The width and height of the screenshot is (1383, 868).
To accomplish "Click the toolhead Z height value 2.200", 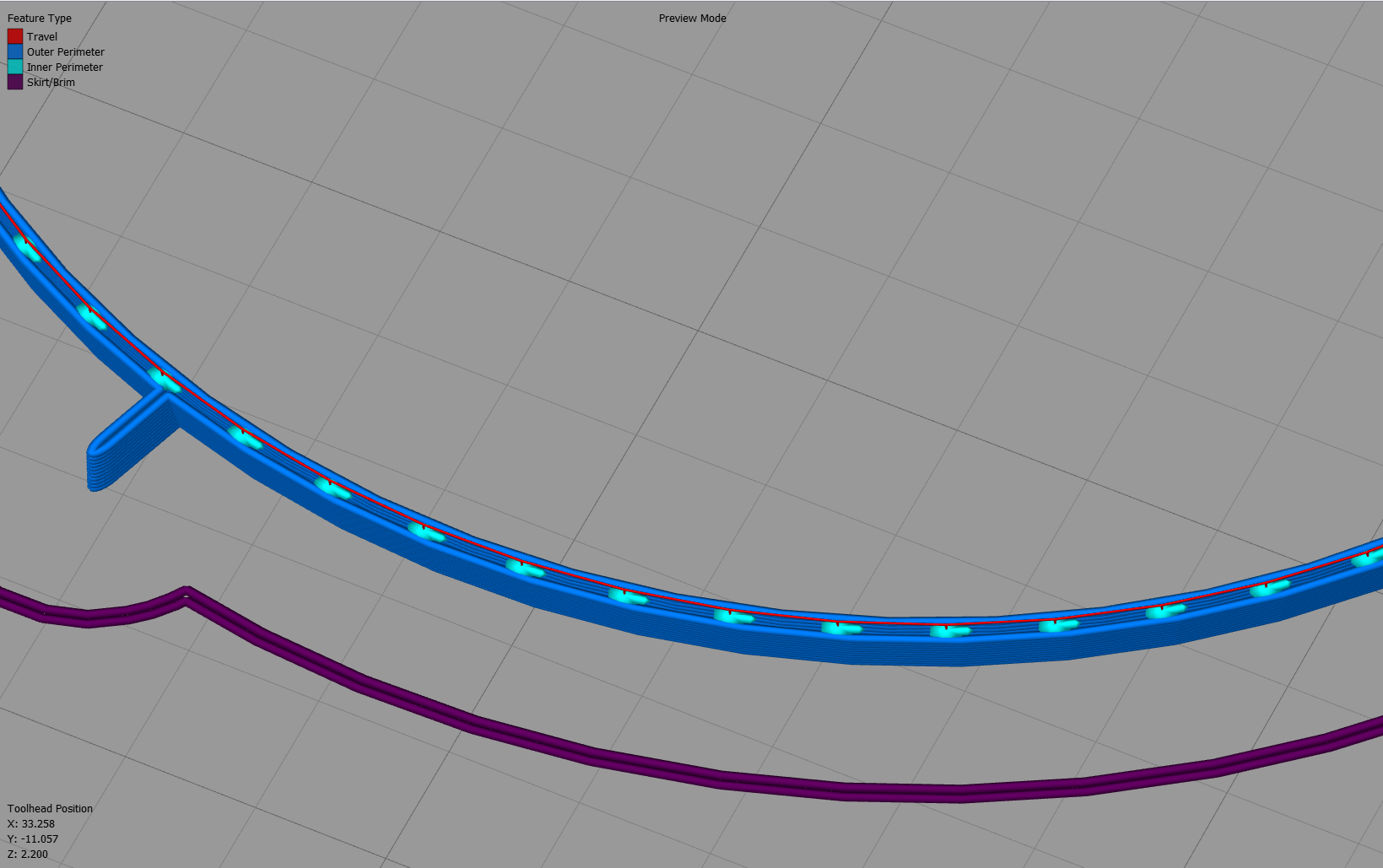I will pos(35,855).
